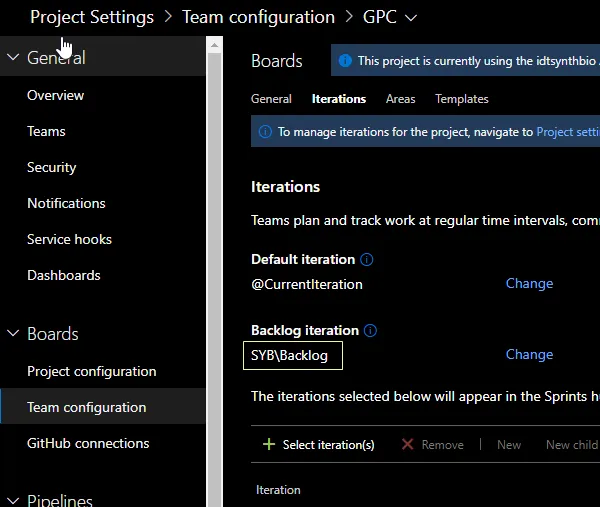The width and height of the screenshot is (600, 507).
Task: Collapse the Boards section chevron
Action: (x=13, y=334)
